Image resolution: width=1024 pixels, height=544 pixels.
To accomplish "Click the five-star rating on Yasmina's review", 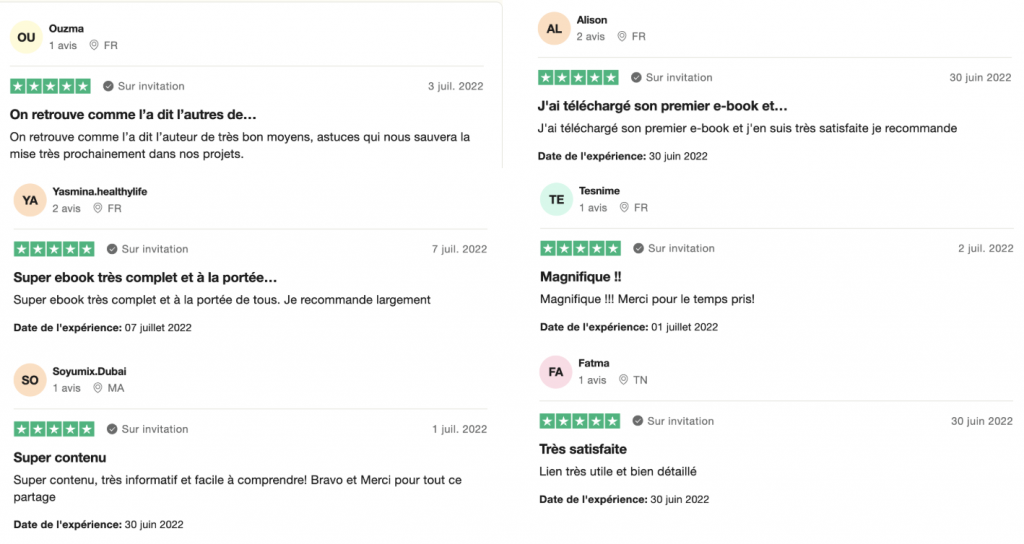I will 54,249.
